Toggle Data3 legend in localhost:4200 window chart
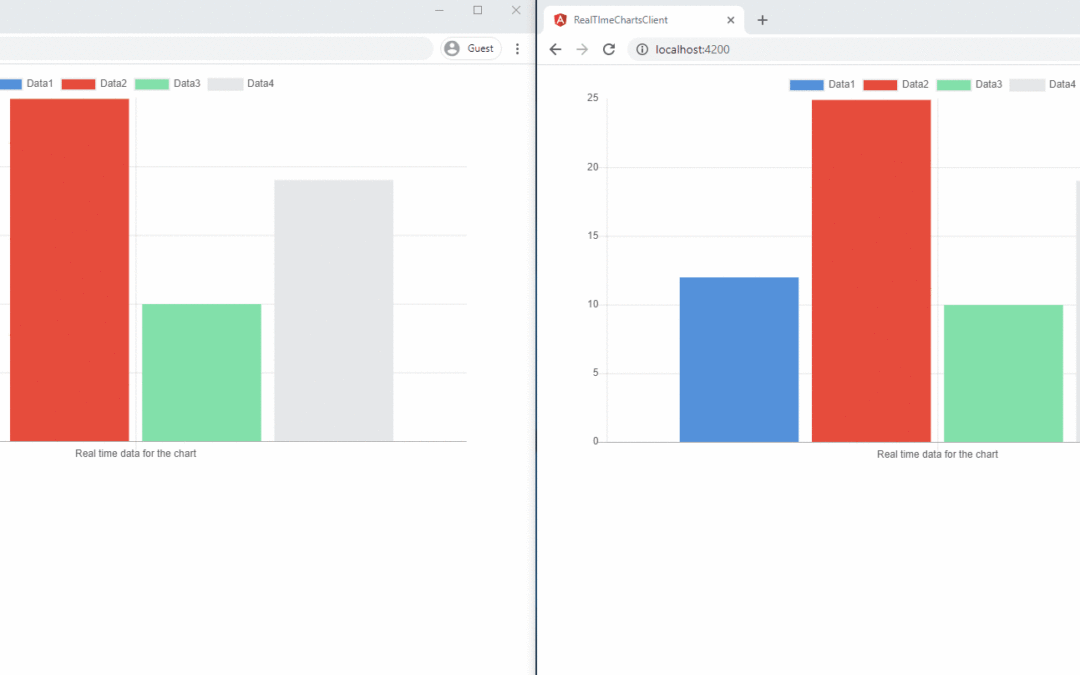1080x675 pixels. (969, 85)
